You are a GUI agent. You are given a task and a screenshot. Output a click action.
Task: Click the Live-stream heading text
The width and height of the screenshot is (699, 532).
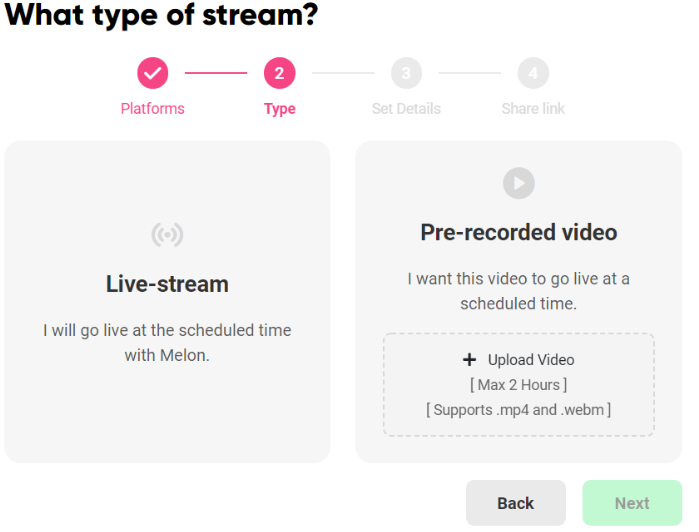[167, 284]
